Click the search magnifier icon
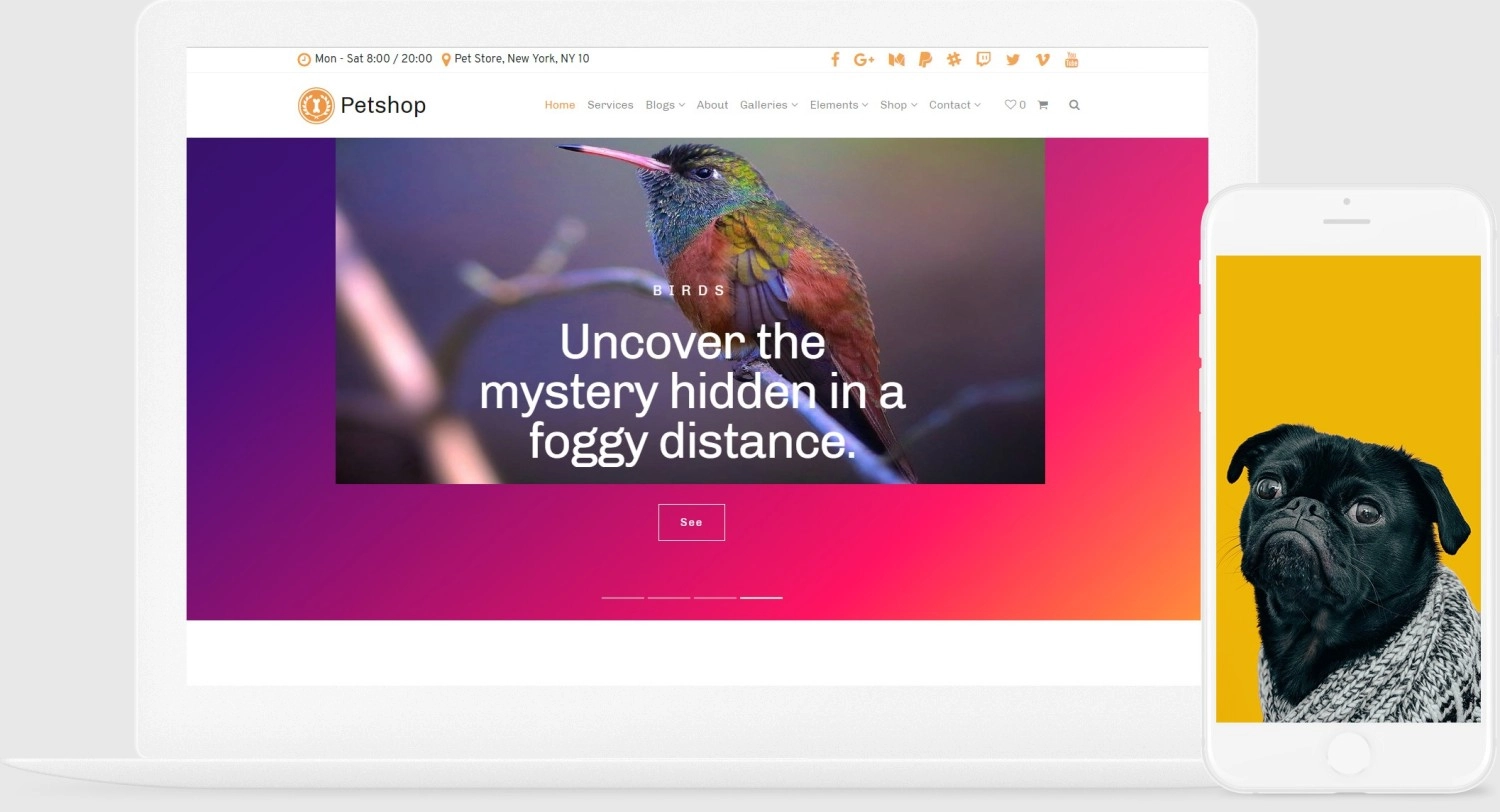 coord(1074,105)
